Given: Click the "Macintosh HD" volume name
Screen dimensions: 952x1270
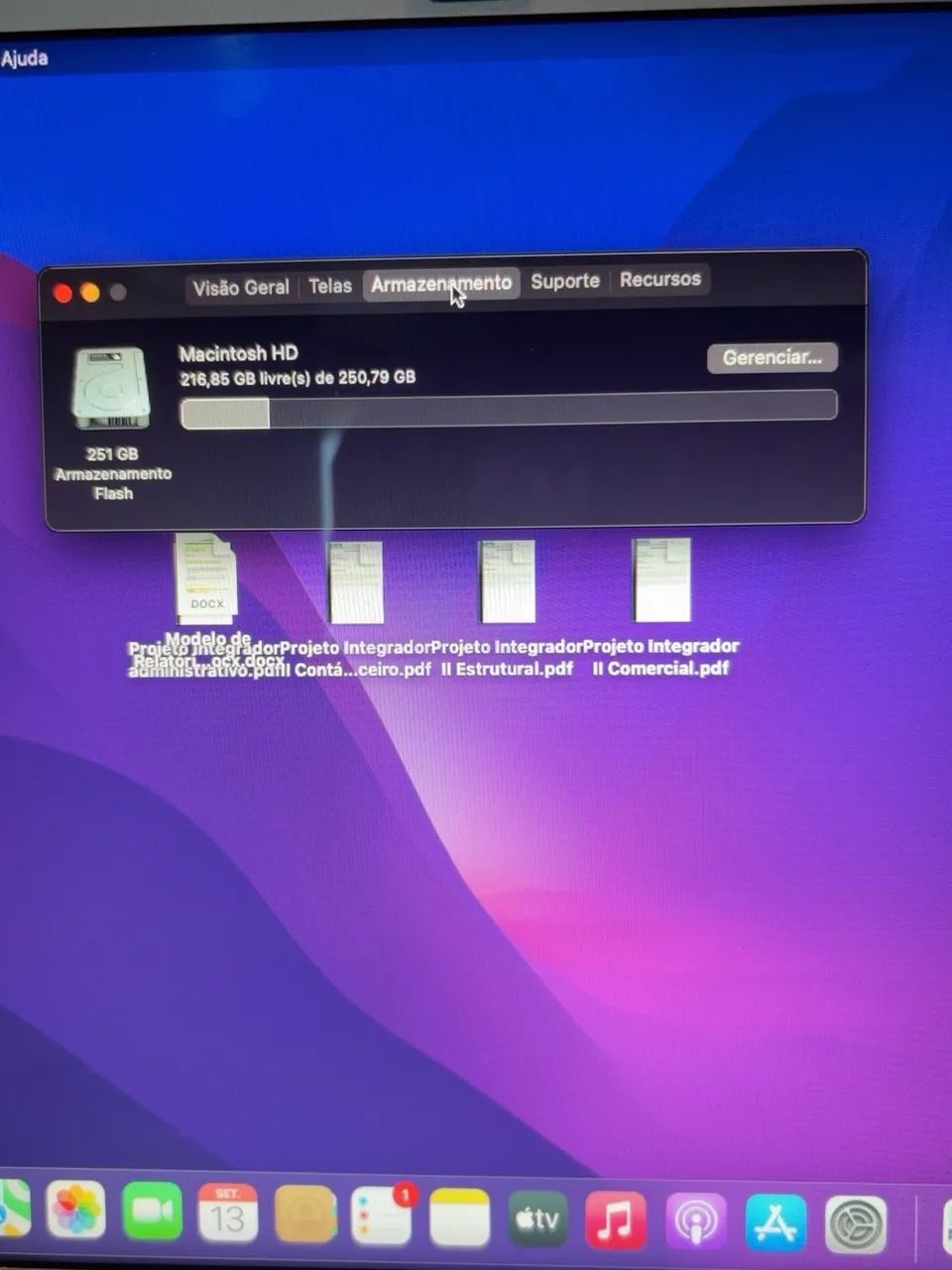Looking at the screenshot, I should (238, 352).
